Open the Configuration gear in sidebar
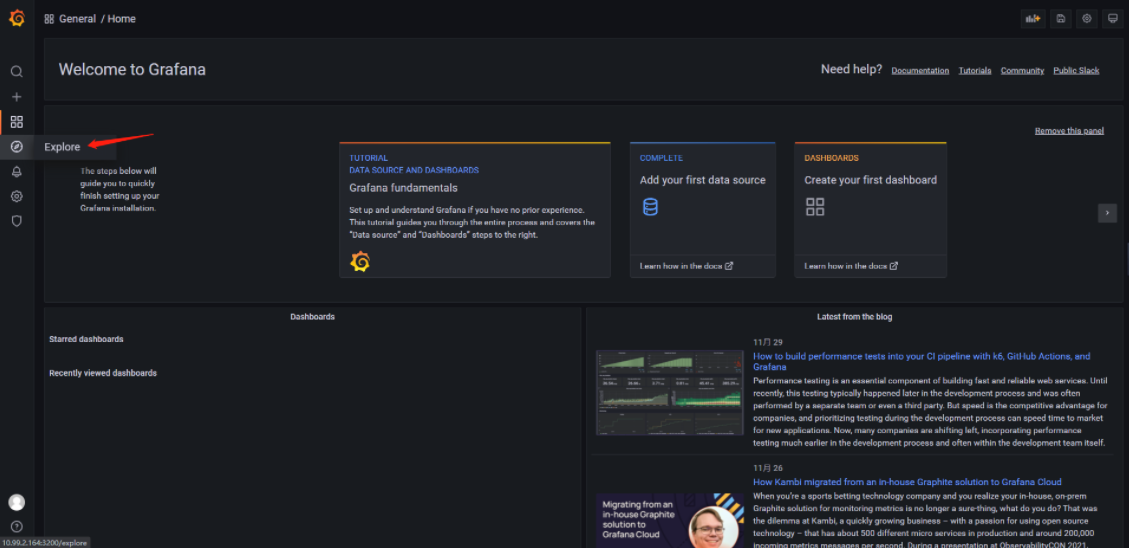The height and width of the screenshot is (548, 1129). coord(17,196)
